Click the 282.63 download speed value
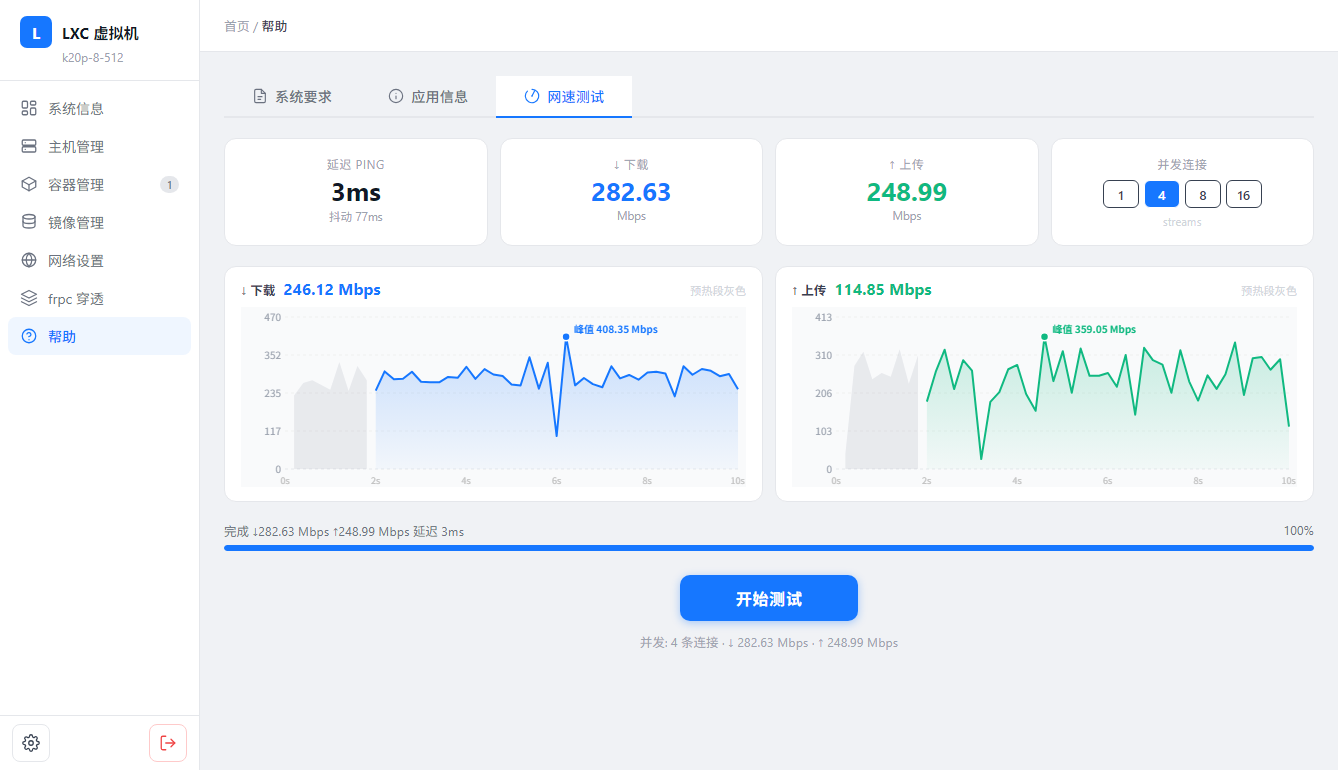The image size is (1338, 770). 631,192
